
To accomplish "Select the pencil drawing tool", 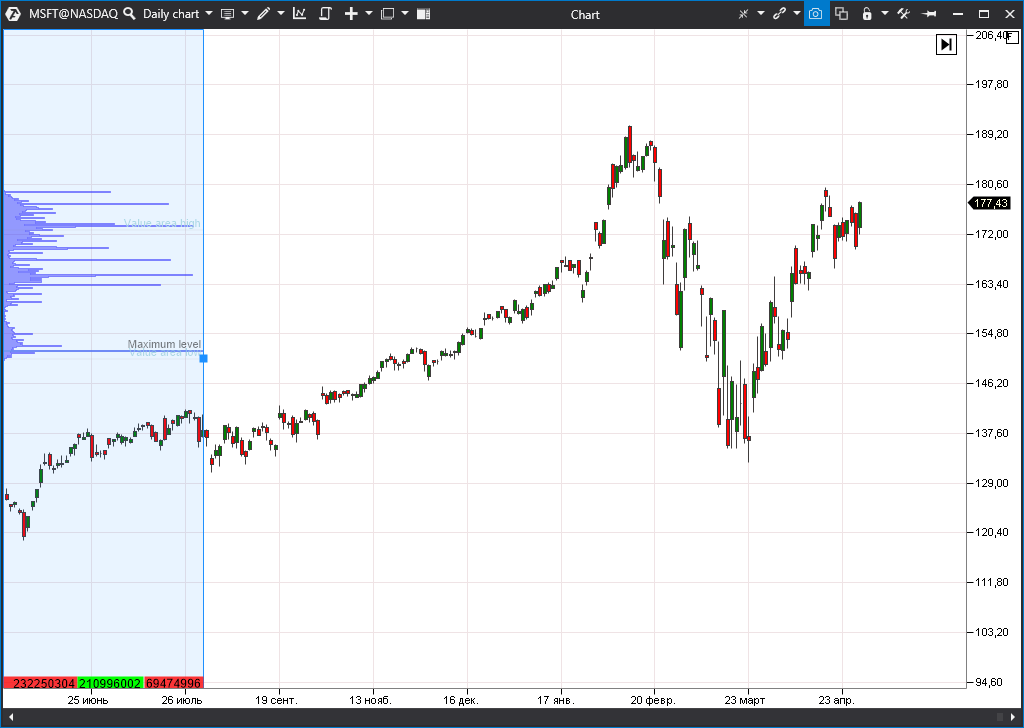I will 263,14.
